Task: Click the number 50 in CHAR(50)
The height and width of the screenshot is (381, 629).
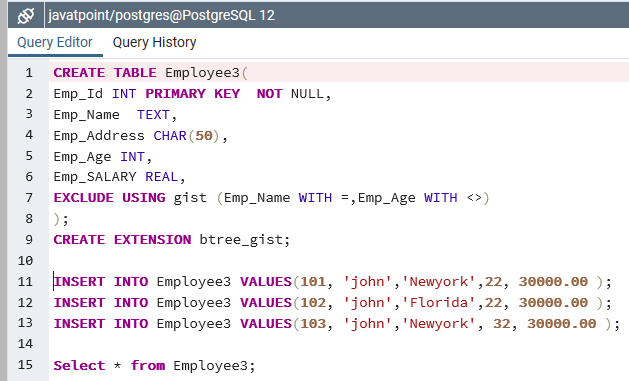Action: coord(204,136)
